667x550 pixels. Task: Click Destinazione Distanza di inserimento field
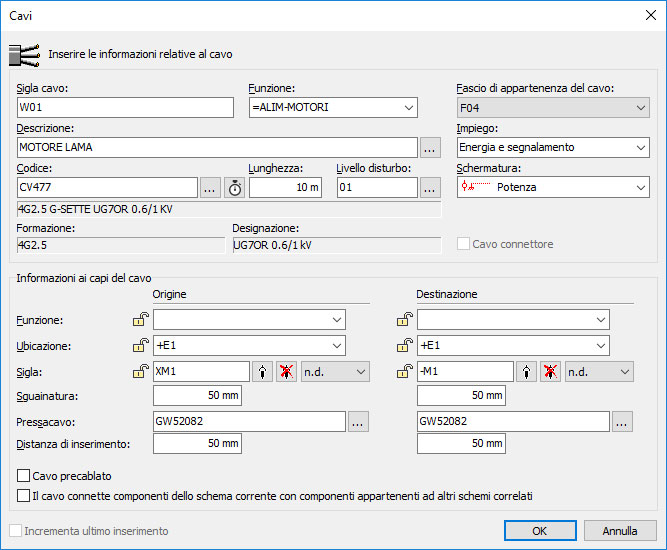click(462, 444)
